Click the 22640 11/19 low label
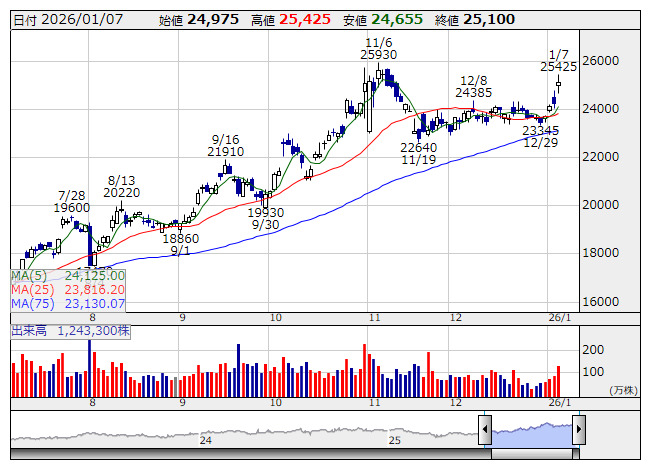 coord(419,154)
